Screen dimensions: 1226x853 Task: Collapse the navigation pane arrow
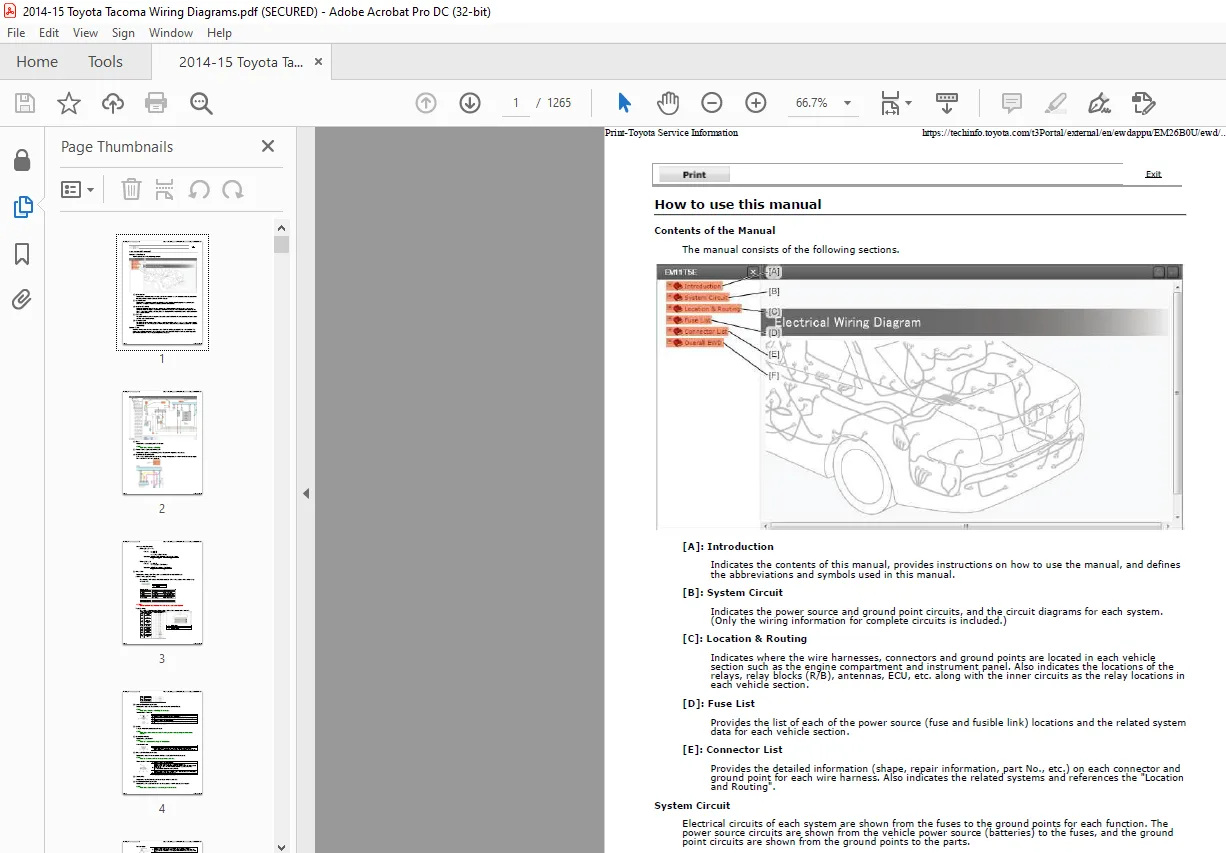coord(306,493)
